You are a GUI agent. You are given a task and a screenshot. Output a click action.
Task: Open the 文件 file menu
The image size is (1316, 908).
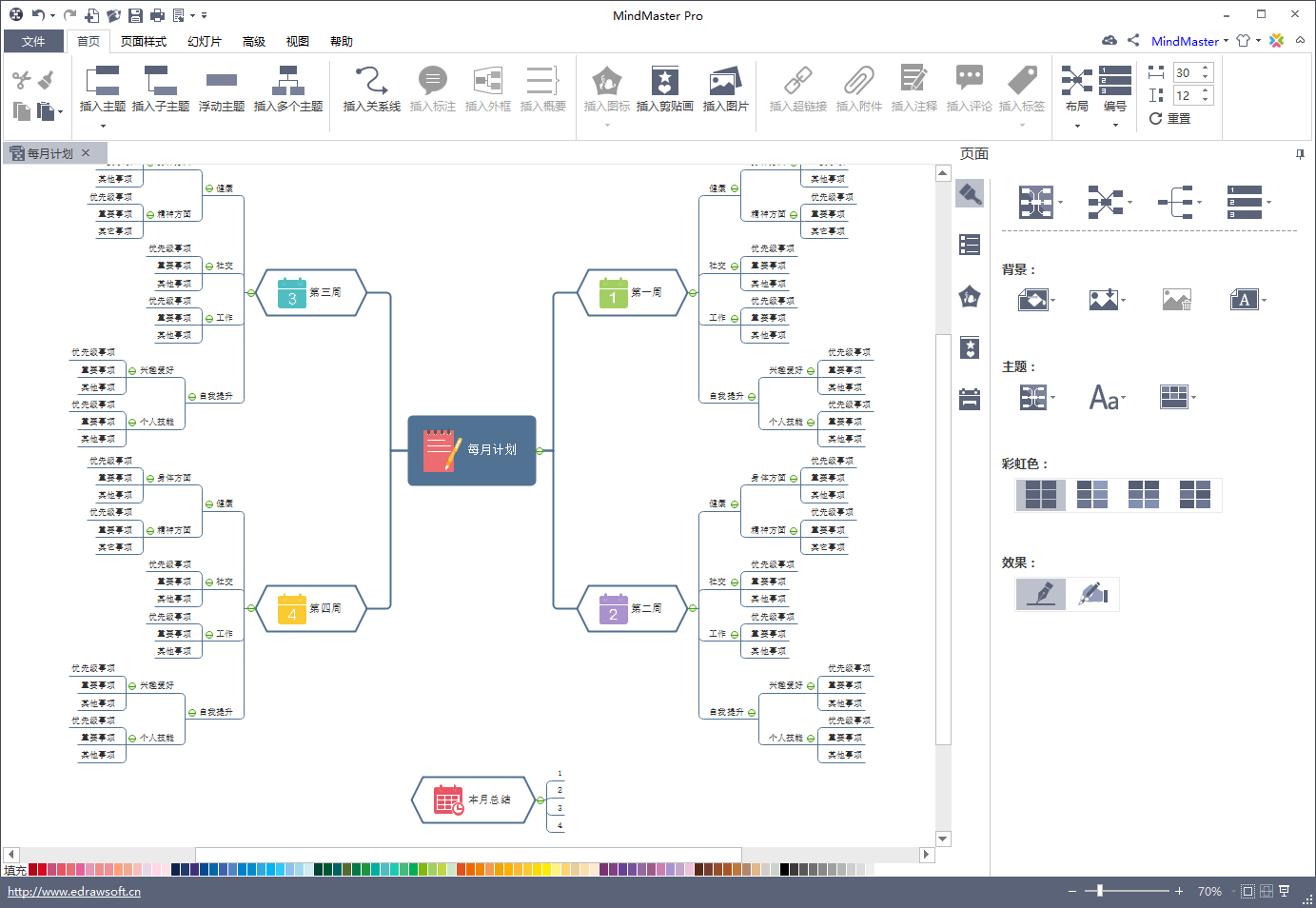coord(33,42)
